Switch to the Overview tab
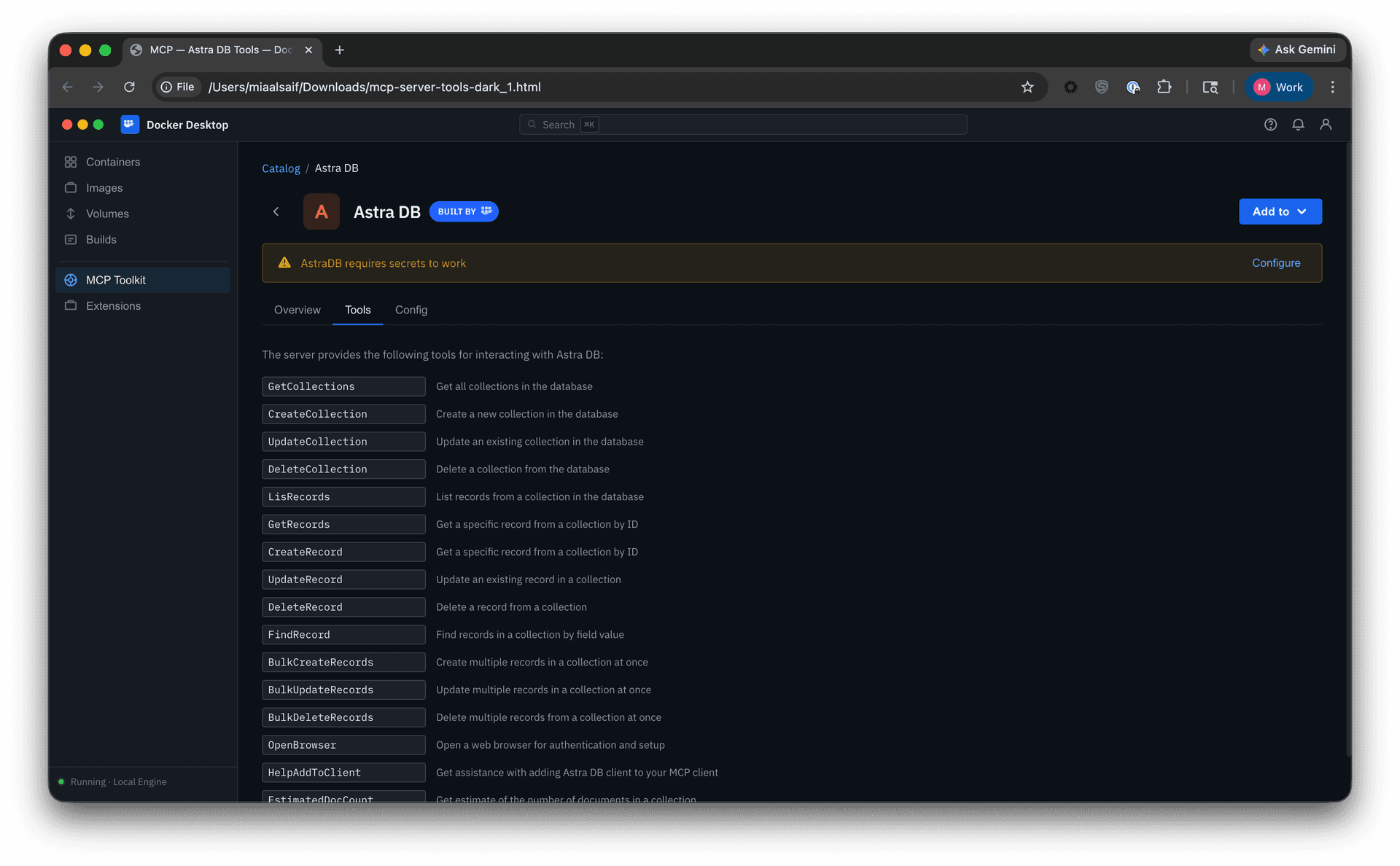This screenshot has height=866, width=1400. pyautogui.click(x=297, y=310)
